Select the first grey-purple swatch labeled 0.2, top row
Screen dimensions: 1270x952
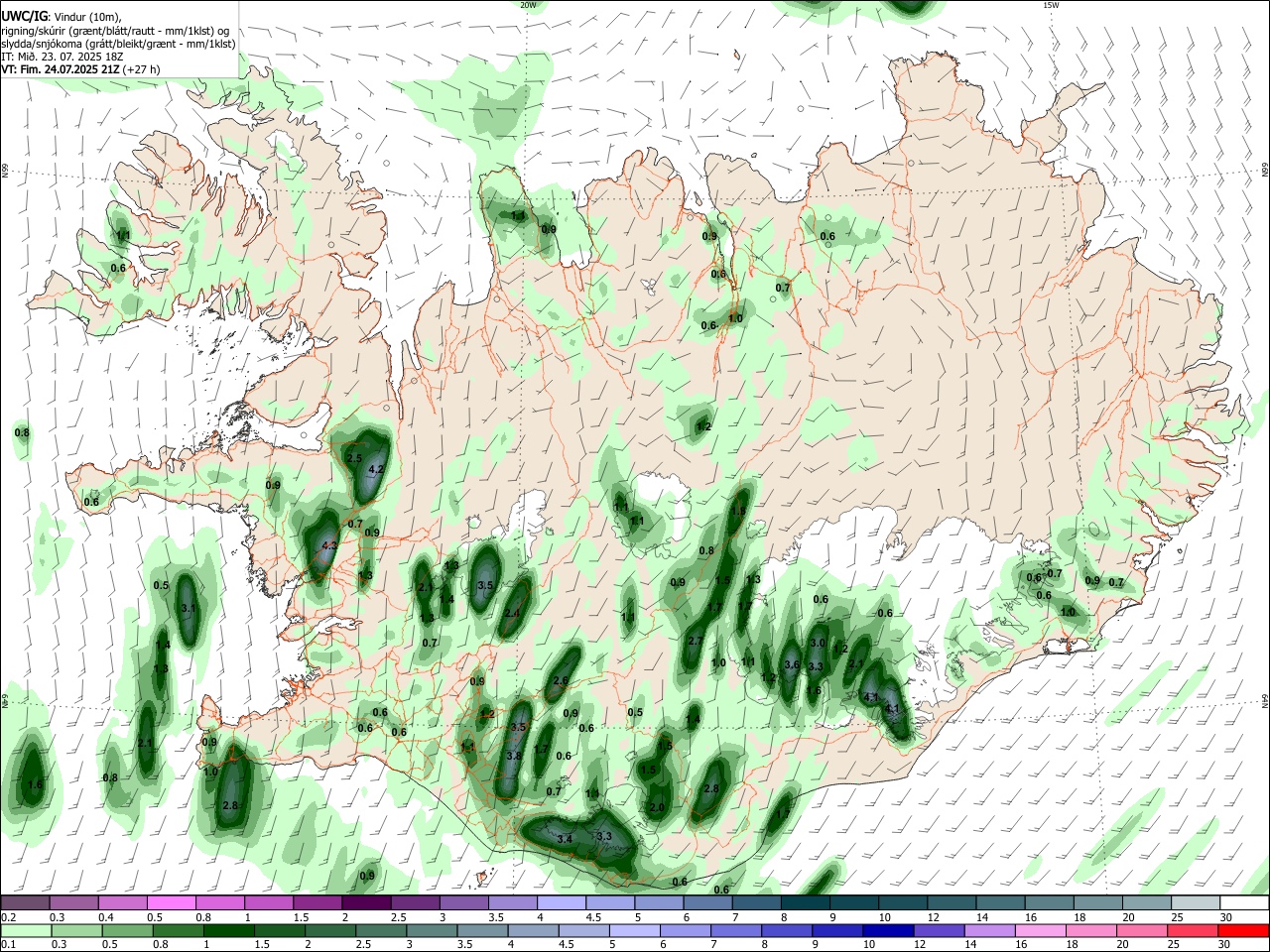[x=25, y=903]
